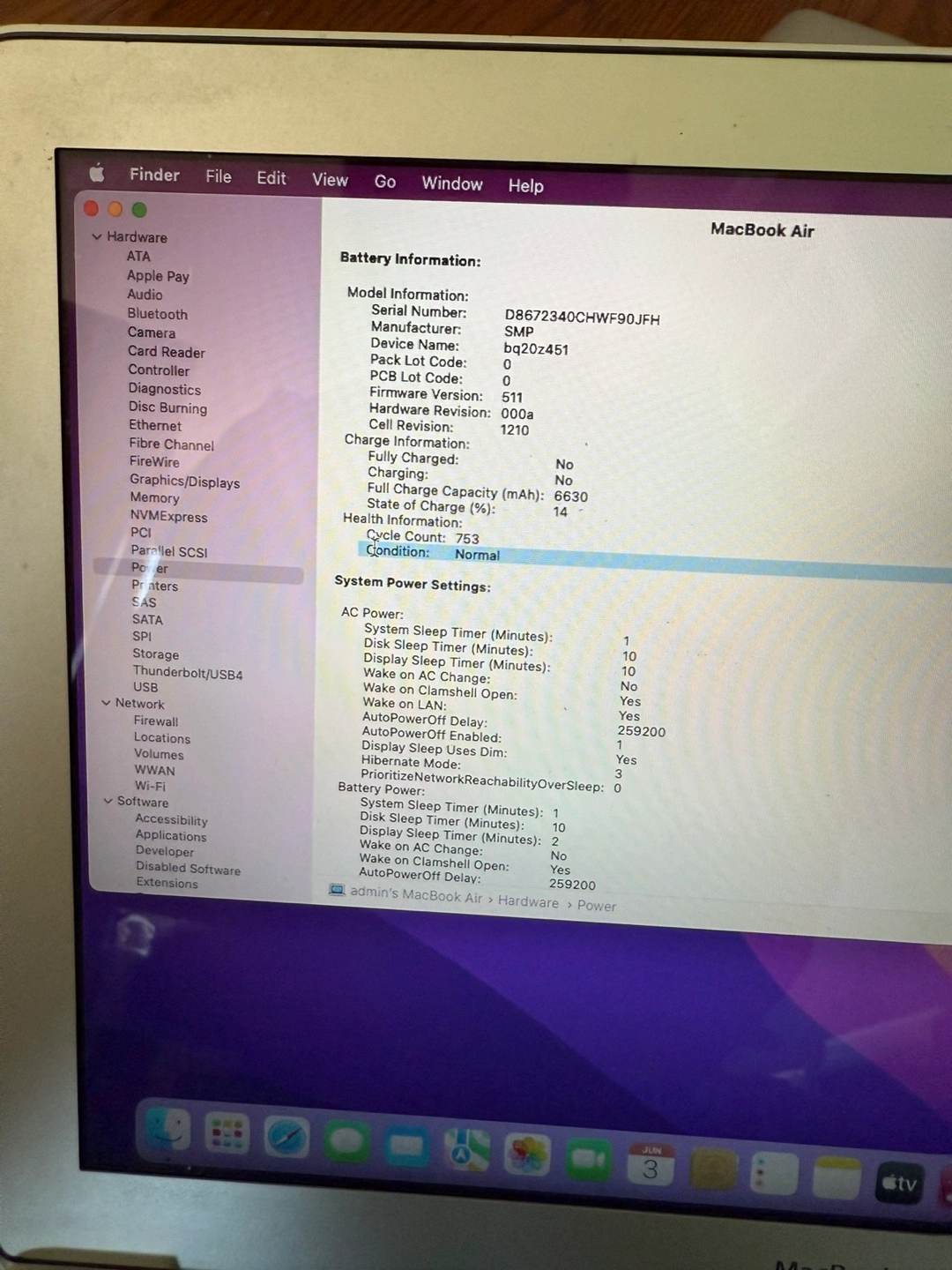Image resolution: width=952 pixels, height=1270 pixels.
Task: Click Hardware in the path bar
Action: coord(528,901)
